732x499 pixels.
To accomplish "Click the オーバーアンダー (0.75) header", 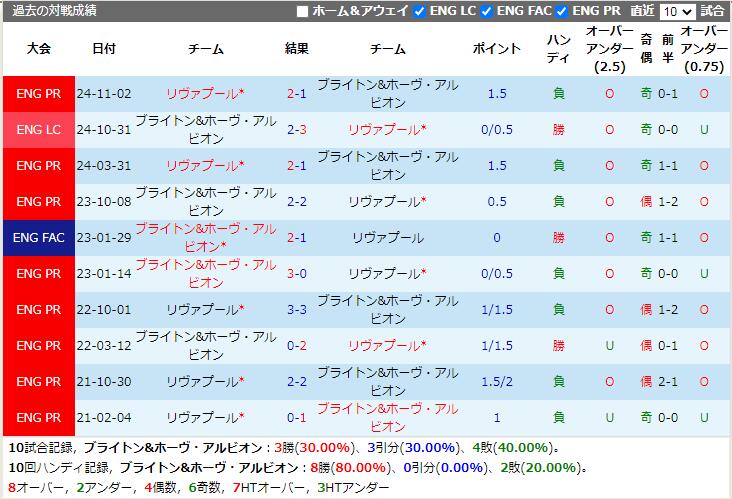I will click(704, 49).
